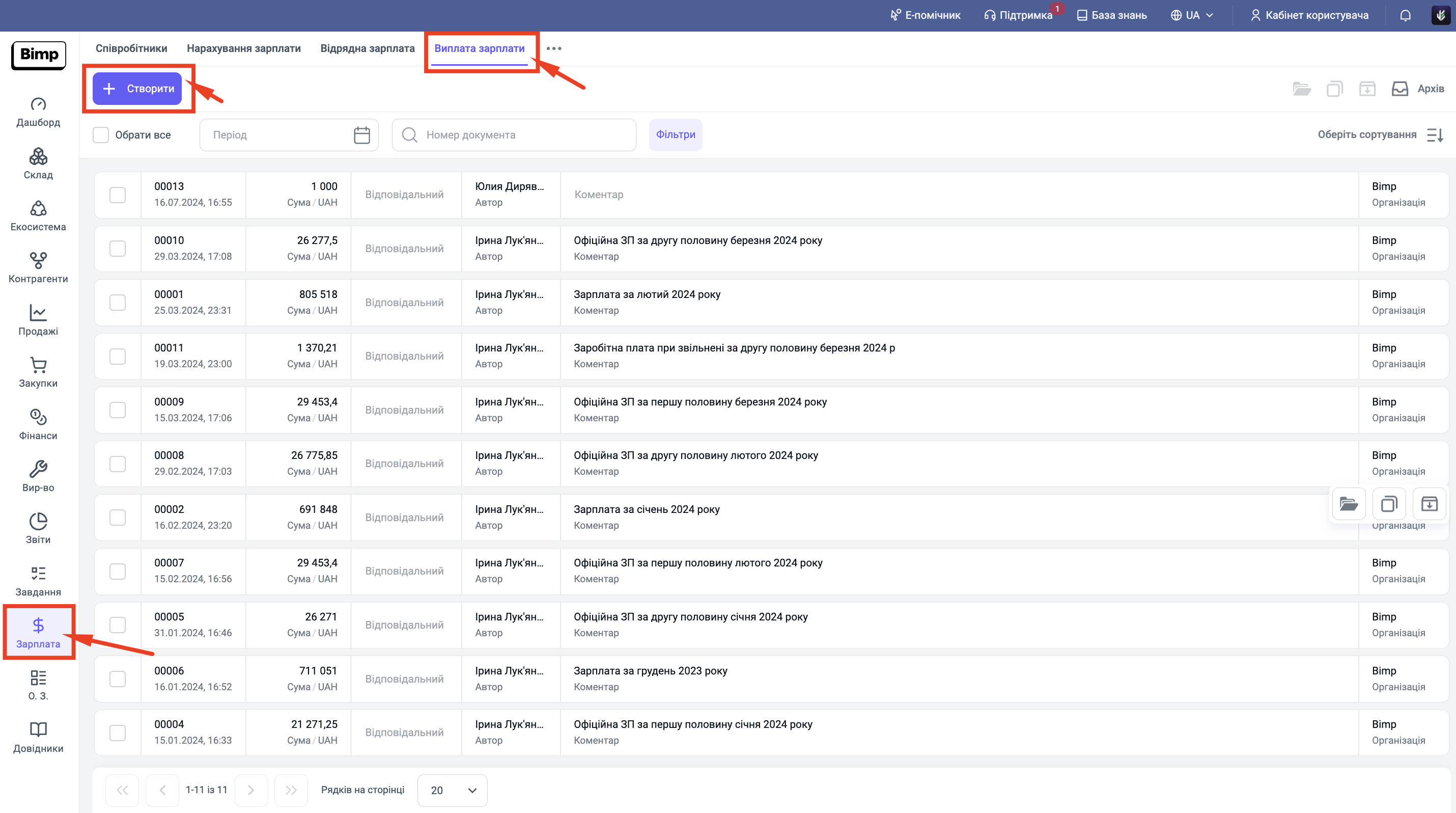Go to Склад warehouse module
1456x813 pixels.
38,164
